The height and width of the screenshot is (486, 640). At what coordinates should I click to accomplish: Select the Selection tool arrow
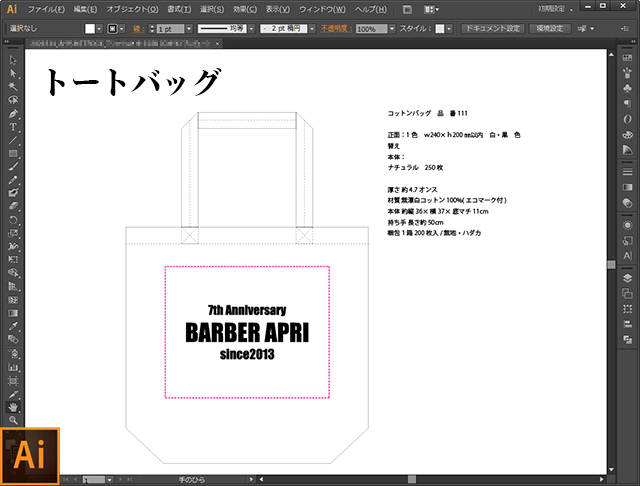coord(13,60)
